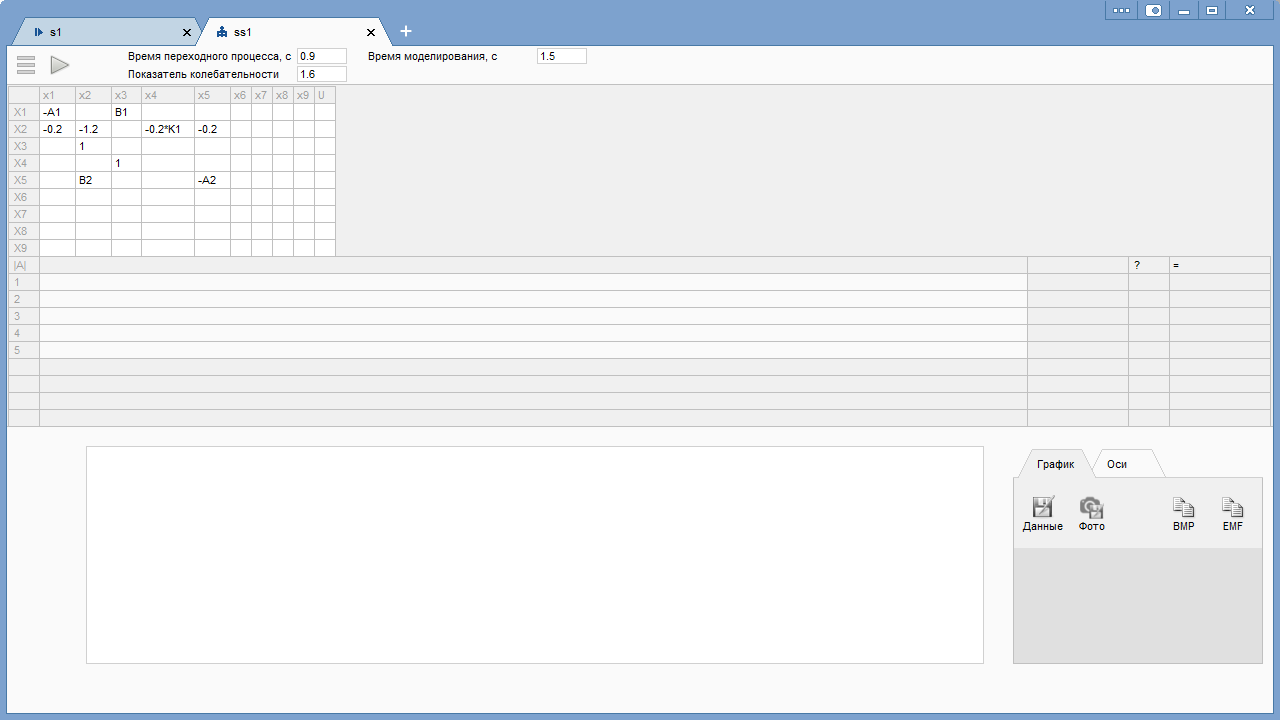
Task: Open the График tab
Action: click(1055, 464)
